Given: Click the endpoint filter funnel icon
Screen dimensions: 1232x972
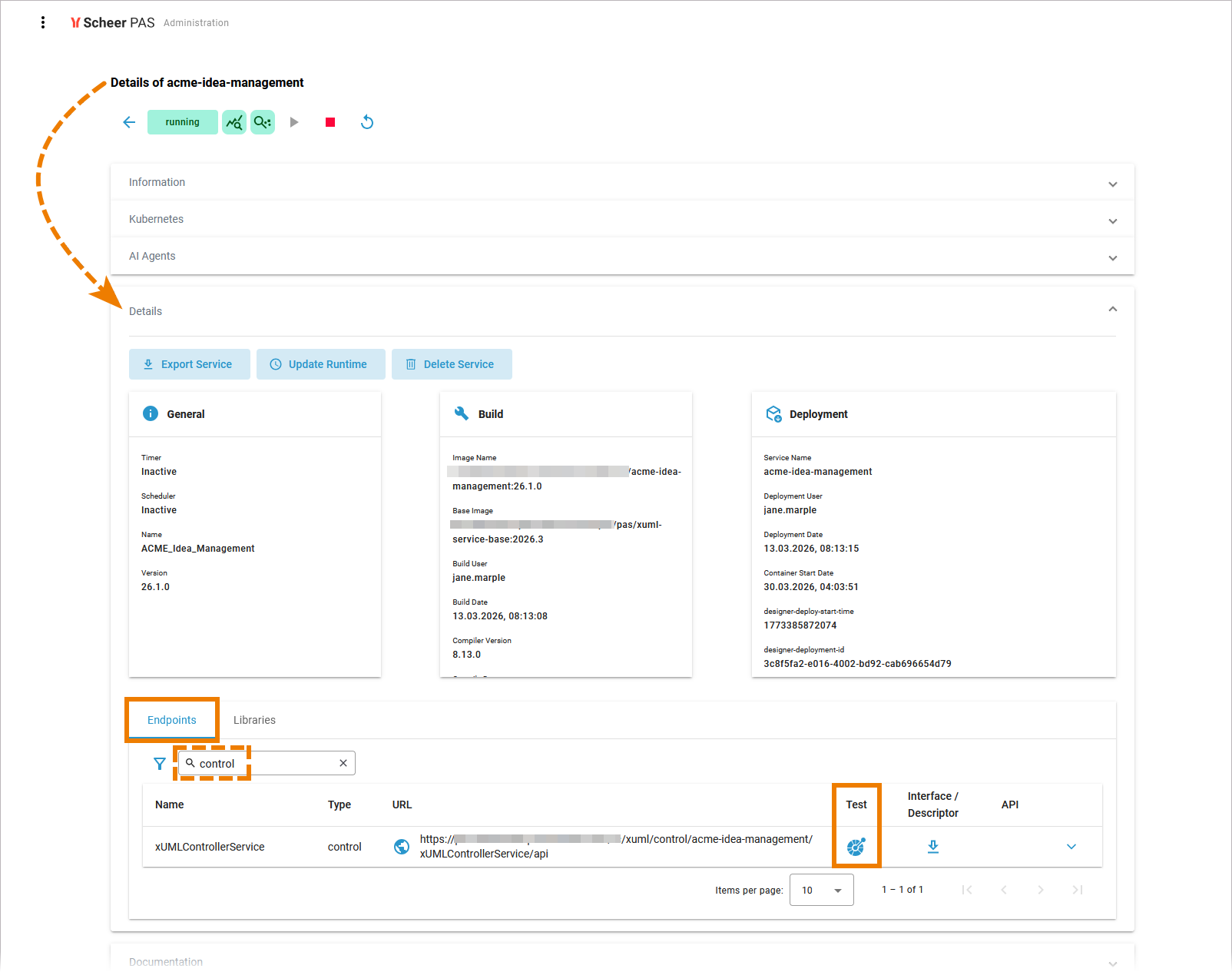Looking at the screenshot, I should pyautogui.click(x=160, y=764).
